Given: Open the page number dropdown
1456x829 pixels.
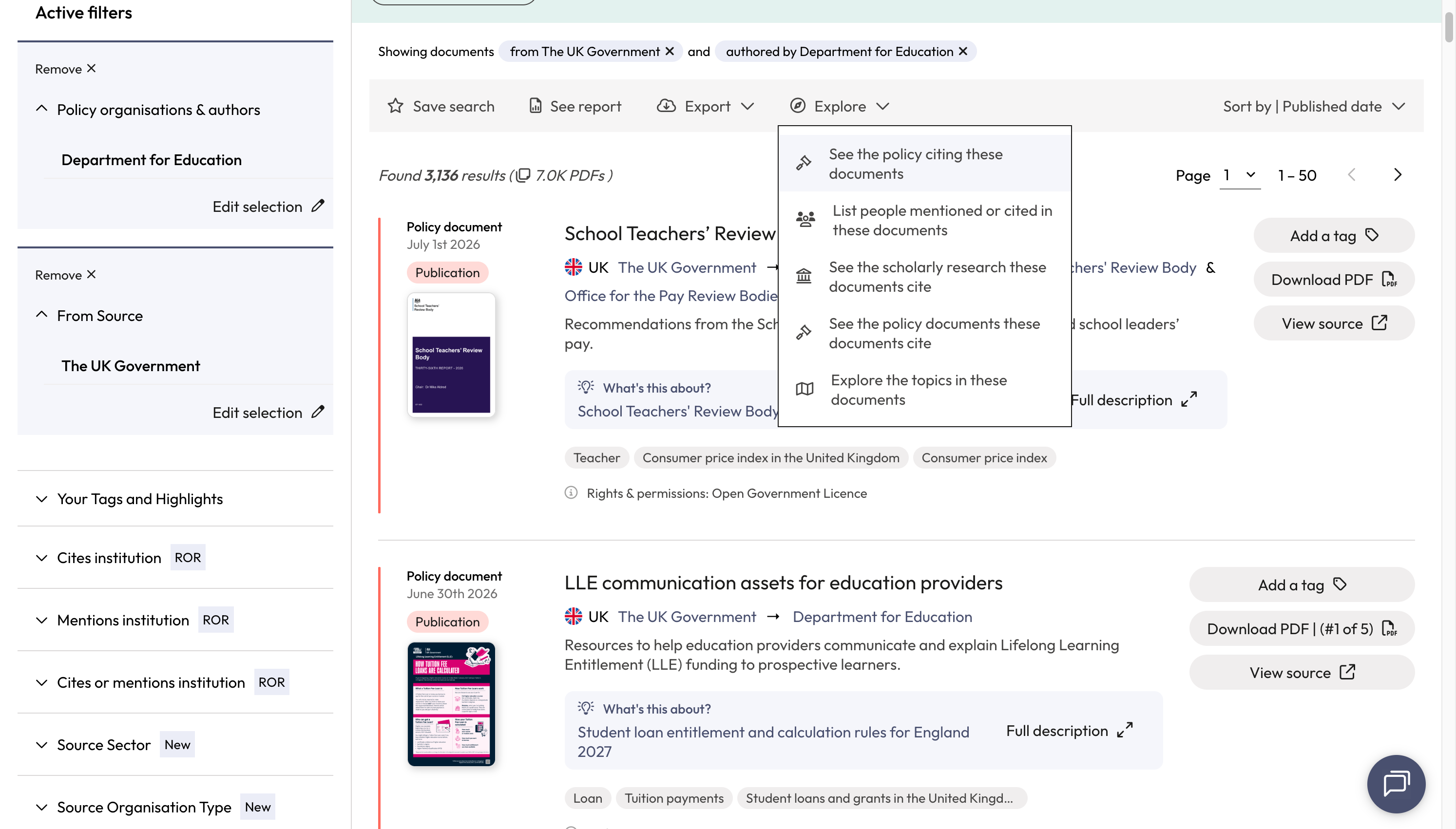Looking at the screenshot, I should [1240, 175].
